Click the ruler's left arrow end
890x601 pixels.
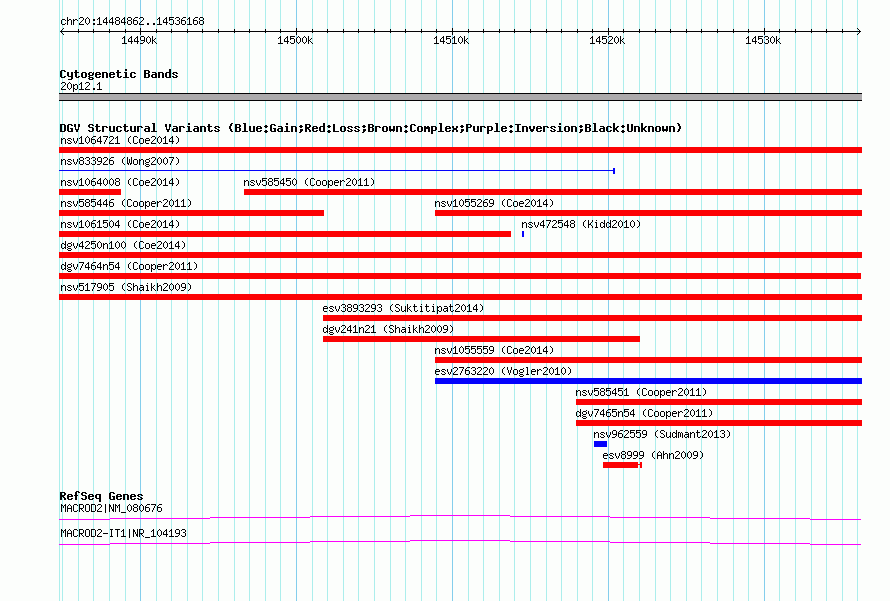click(62, 32)
